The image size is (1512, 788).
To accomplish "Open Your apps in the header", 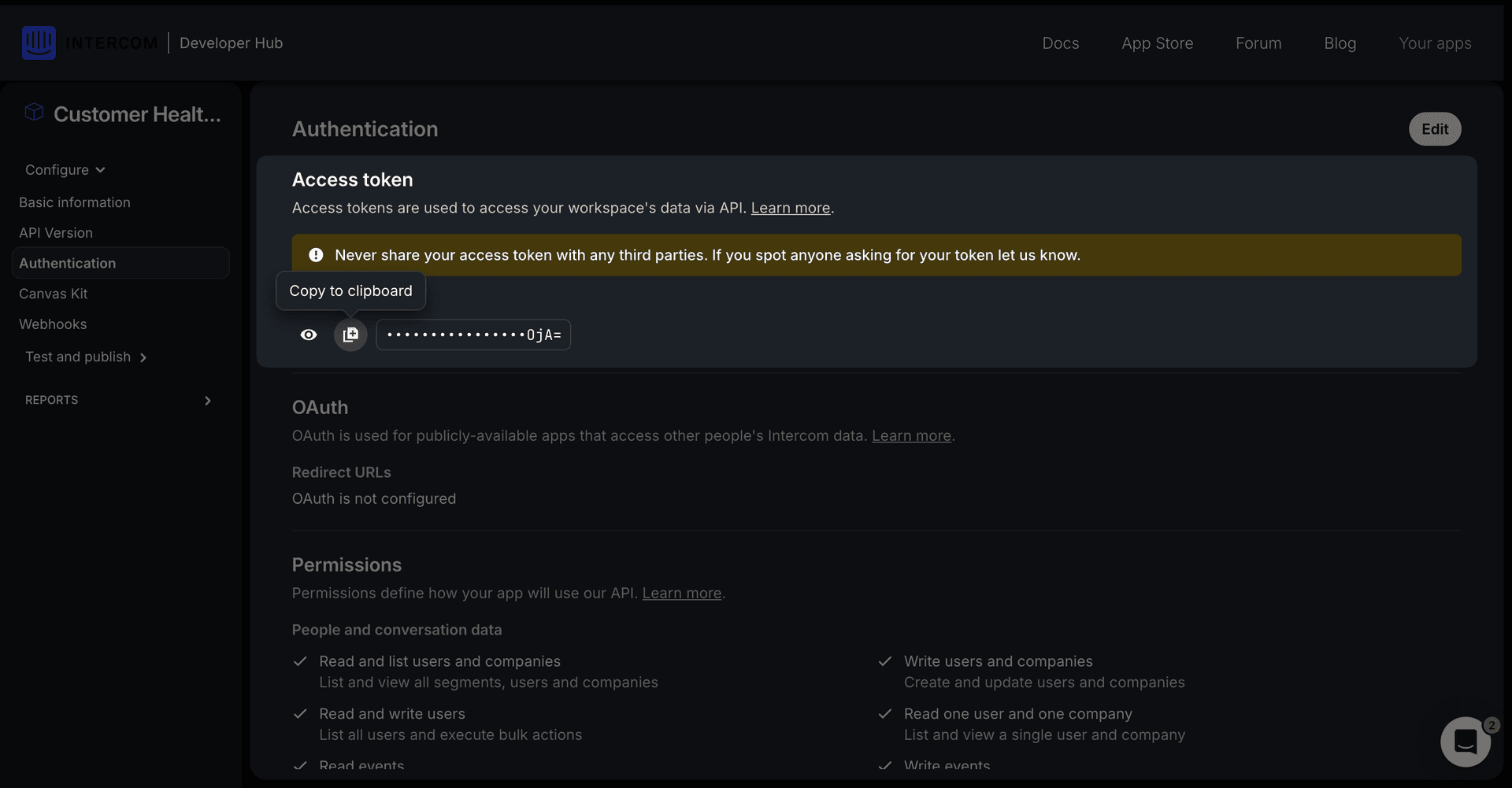I will point(1434,43).
